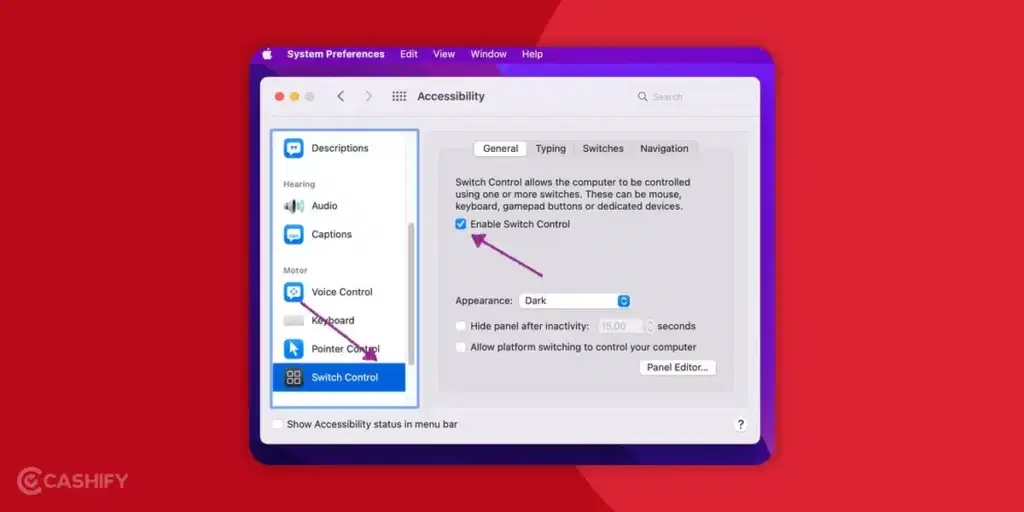
Task: Open the Panel Editor
Action: tap(677, 368)
